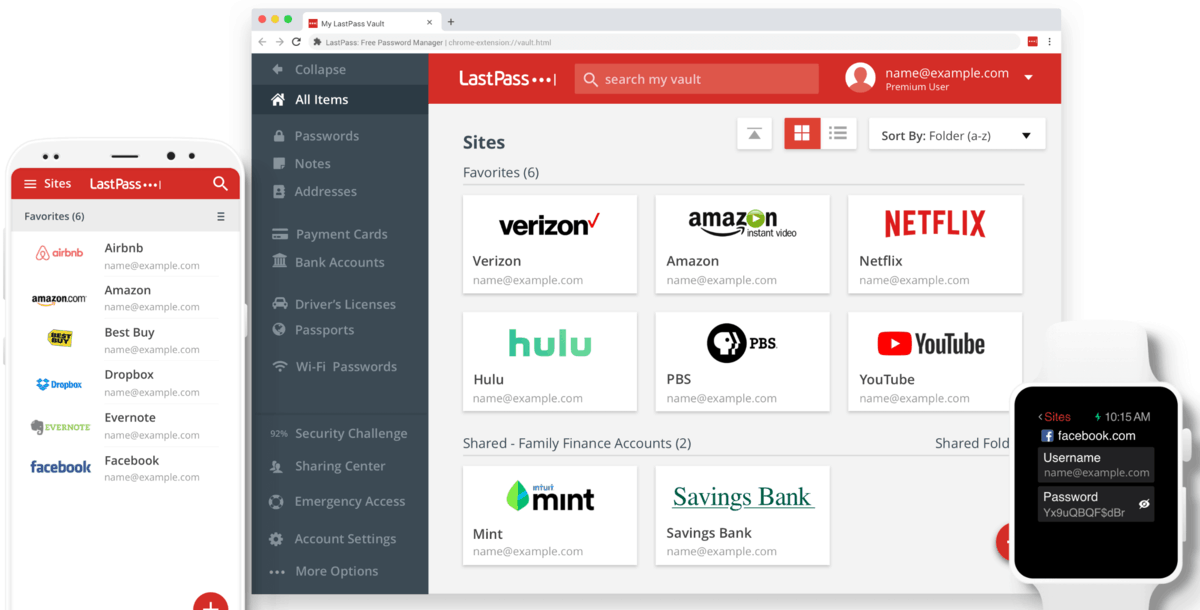Open the Hulu site card
Screen dimensions: 1200x610
[550, 361]
